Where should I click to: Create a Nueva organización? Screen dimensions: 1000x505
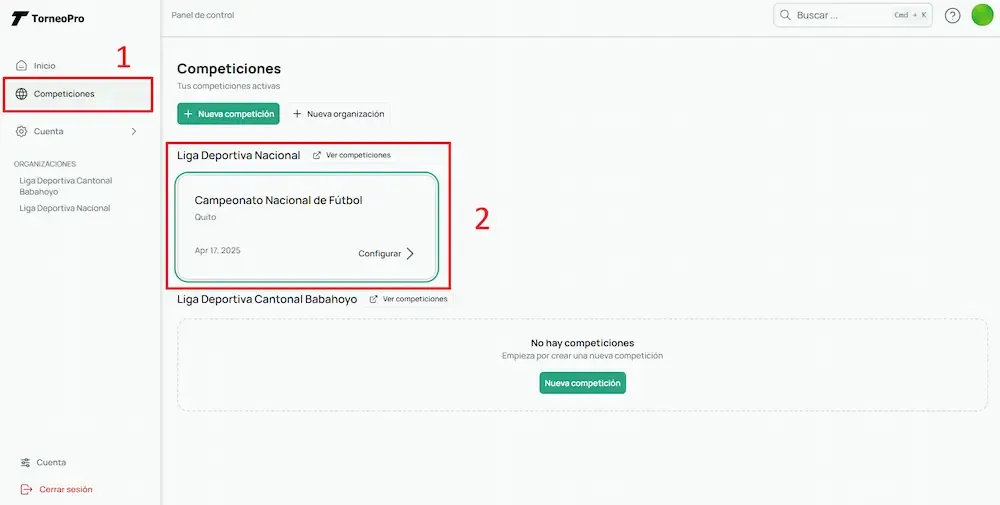point(338,114)
